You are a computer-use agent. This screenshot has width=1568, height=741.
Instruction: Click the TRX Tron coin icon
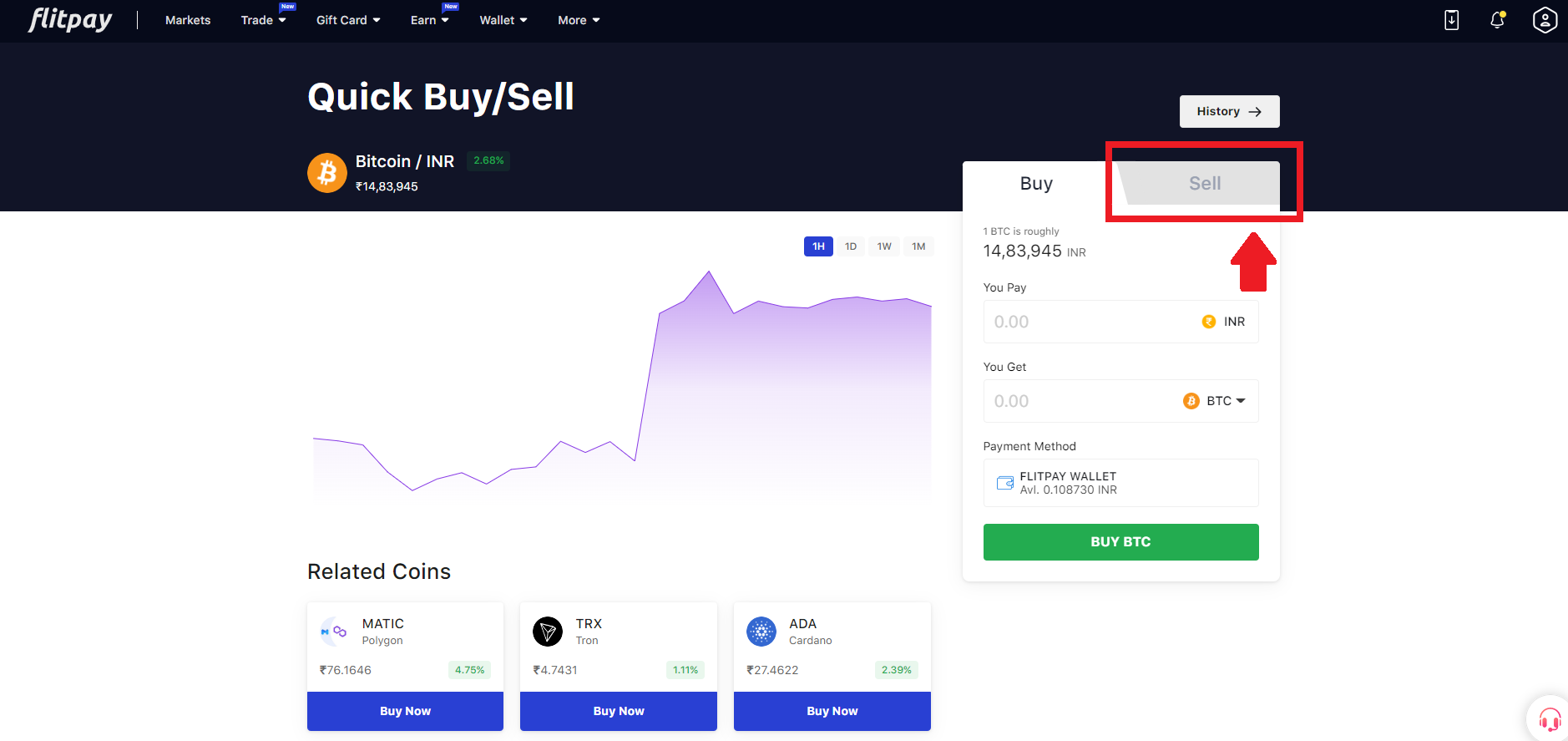pyautogui.click(x=548, y=632)
